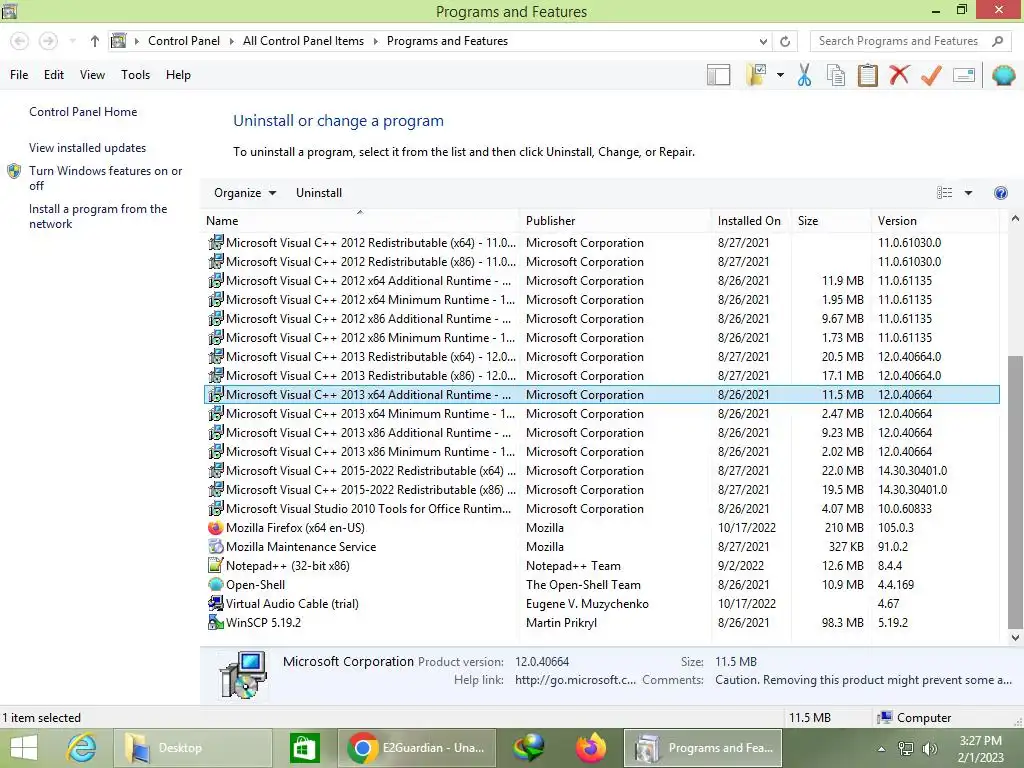Click the Mozilla Maintenance Service icon
This screenshot has width=1024, height=768.
coord(216,547)
